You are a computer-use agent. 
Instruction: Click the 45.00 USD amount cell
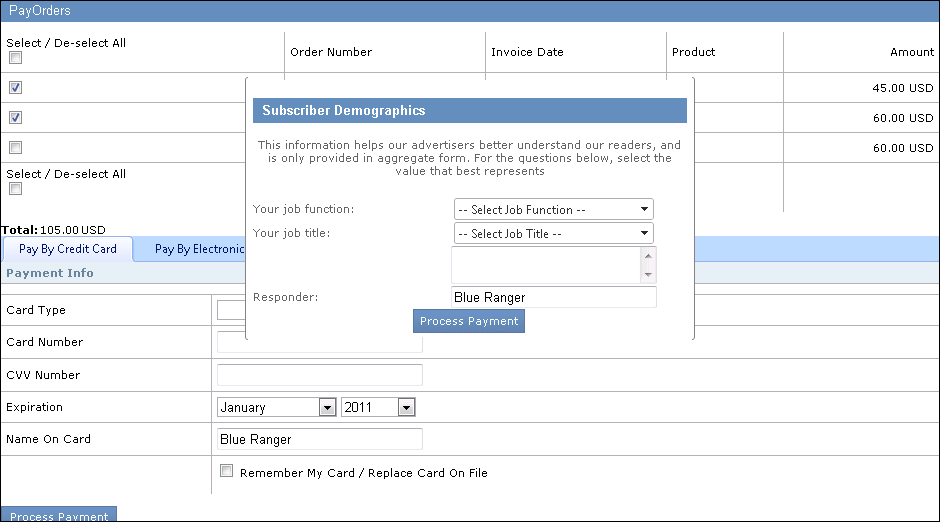click(x=903, y=88)
